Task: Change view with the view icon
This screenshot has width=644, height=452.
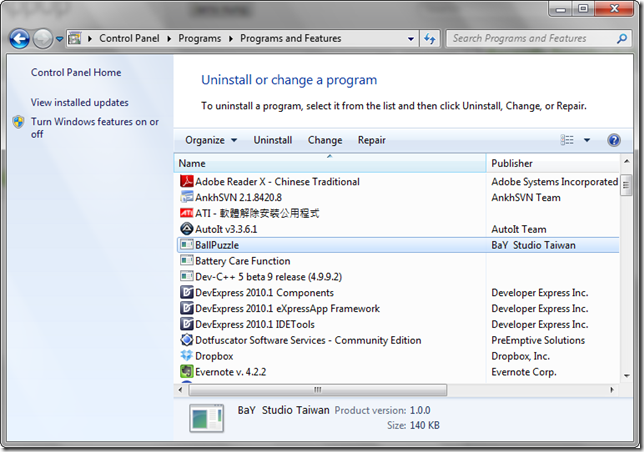Action: (x=567, y=140)
